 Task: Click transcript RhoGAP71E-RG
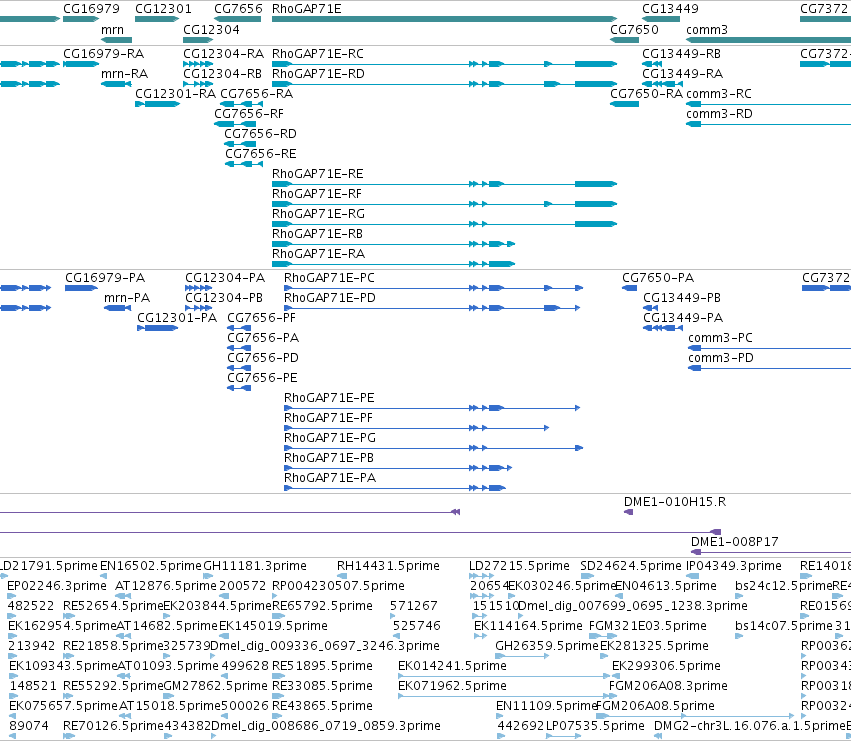pyautogui.click(x=318, y=214)
